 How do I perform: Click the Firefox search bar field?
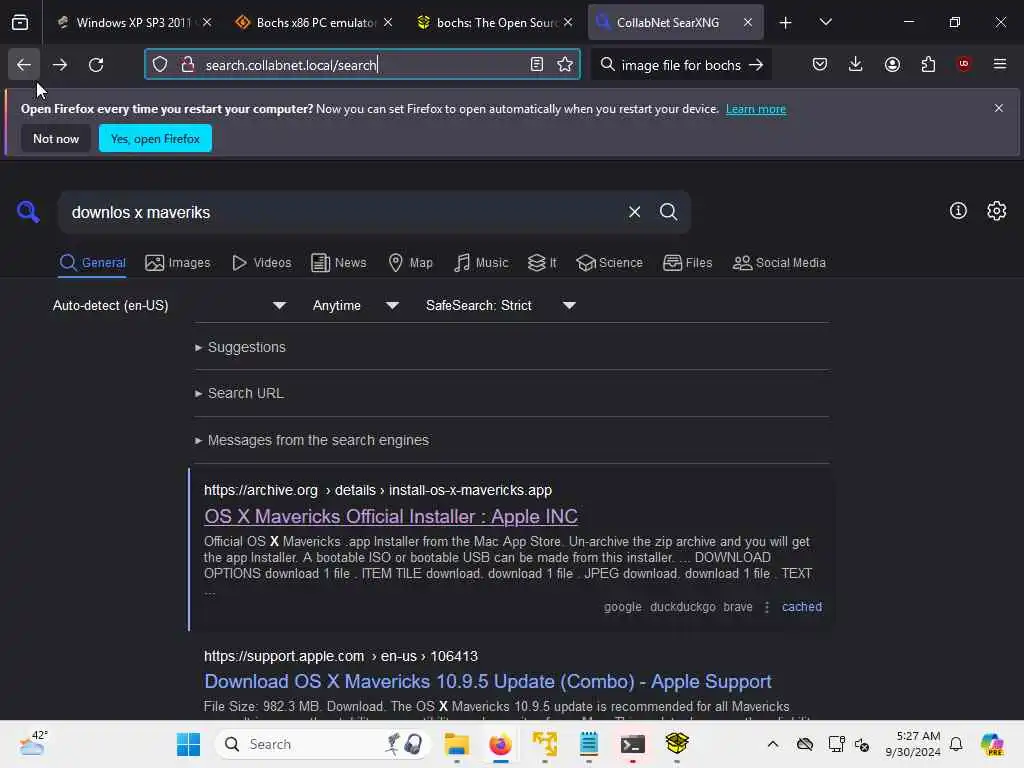click(681, 65)
